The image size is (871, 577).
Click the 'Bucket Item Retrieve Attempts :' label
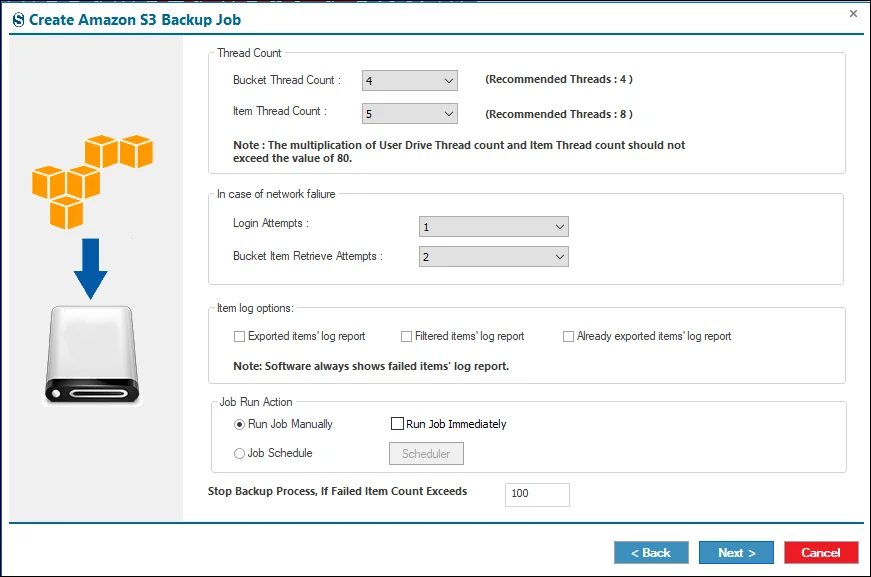(x=308, y=256)
